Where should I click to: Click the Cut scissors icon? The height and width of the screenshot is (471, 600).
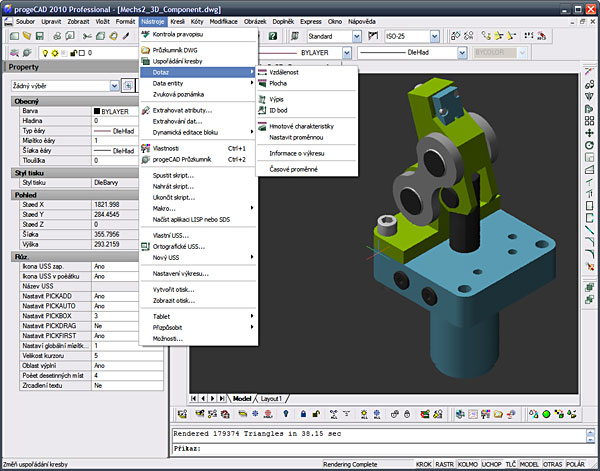click(87, 36)
